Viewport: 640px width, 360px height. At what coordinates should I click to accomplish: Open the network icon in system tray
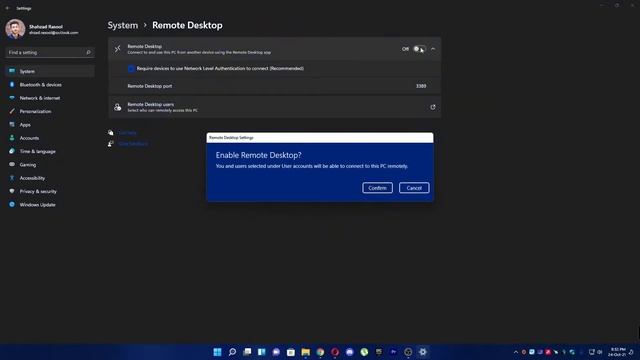pyautogui.click(x=591, y=352)
